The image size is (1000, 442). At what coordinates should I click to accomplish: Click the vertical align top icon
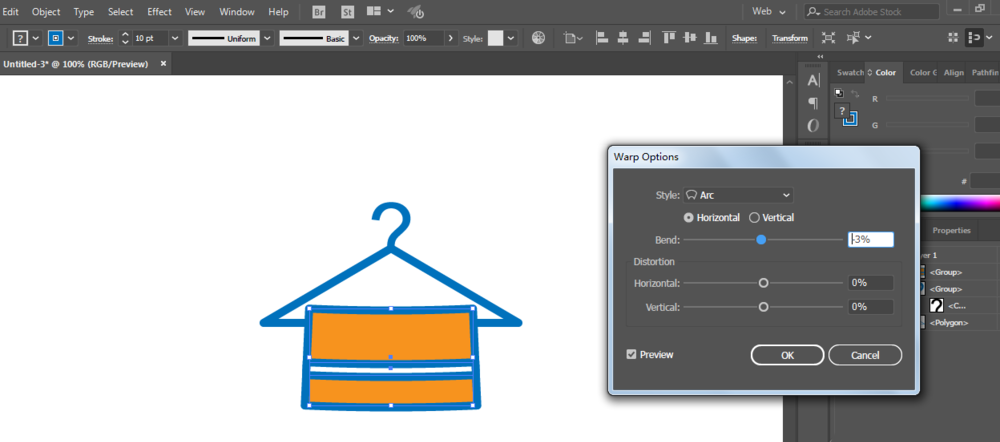[x=667, y=38]
